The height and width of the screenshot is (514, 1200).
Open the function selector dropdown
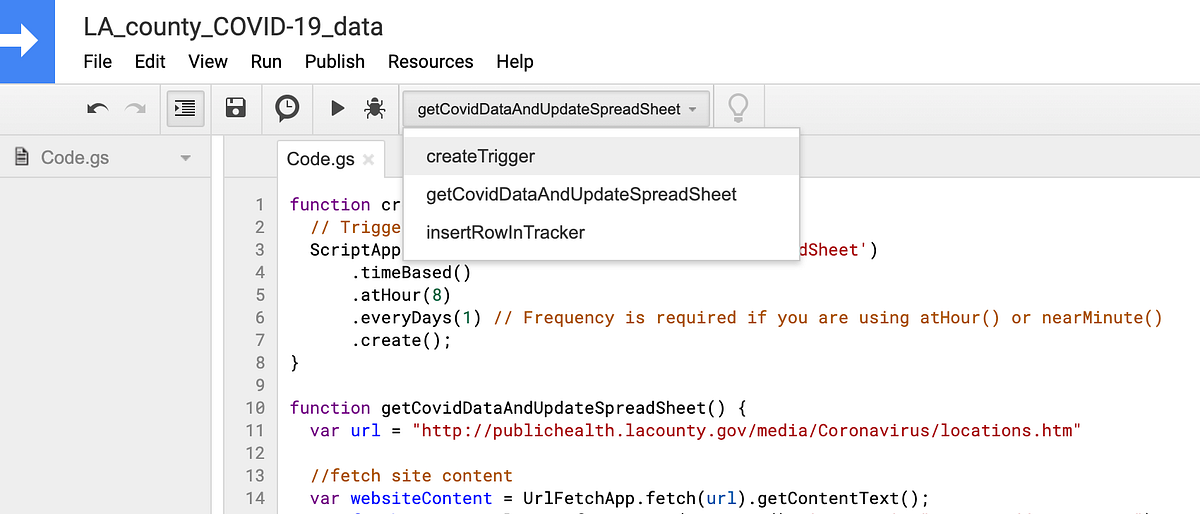click(x=557, y=109)
